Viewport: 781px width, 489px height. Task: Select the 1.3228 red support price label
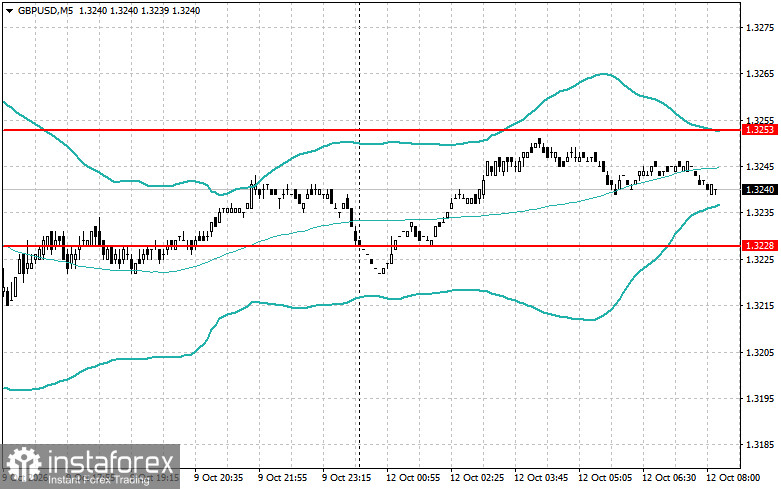760,245
